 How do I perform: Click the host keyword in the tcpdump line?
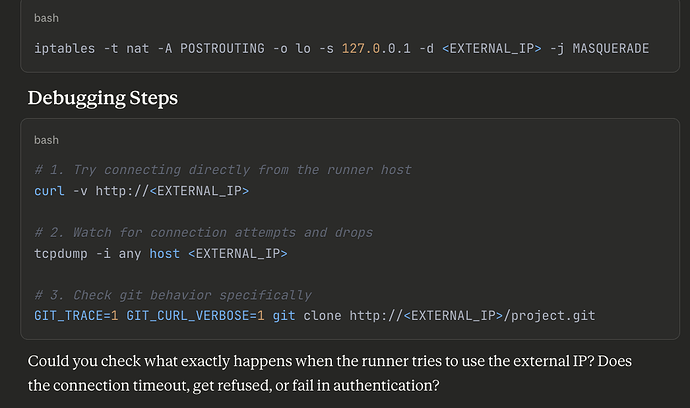pyautogui.click(x=165, y=254)
